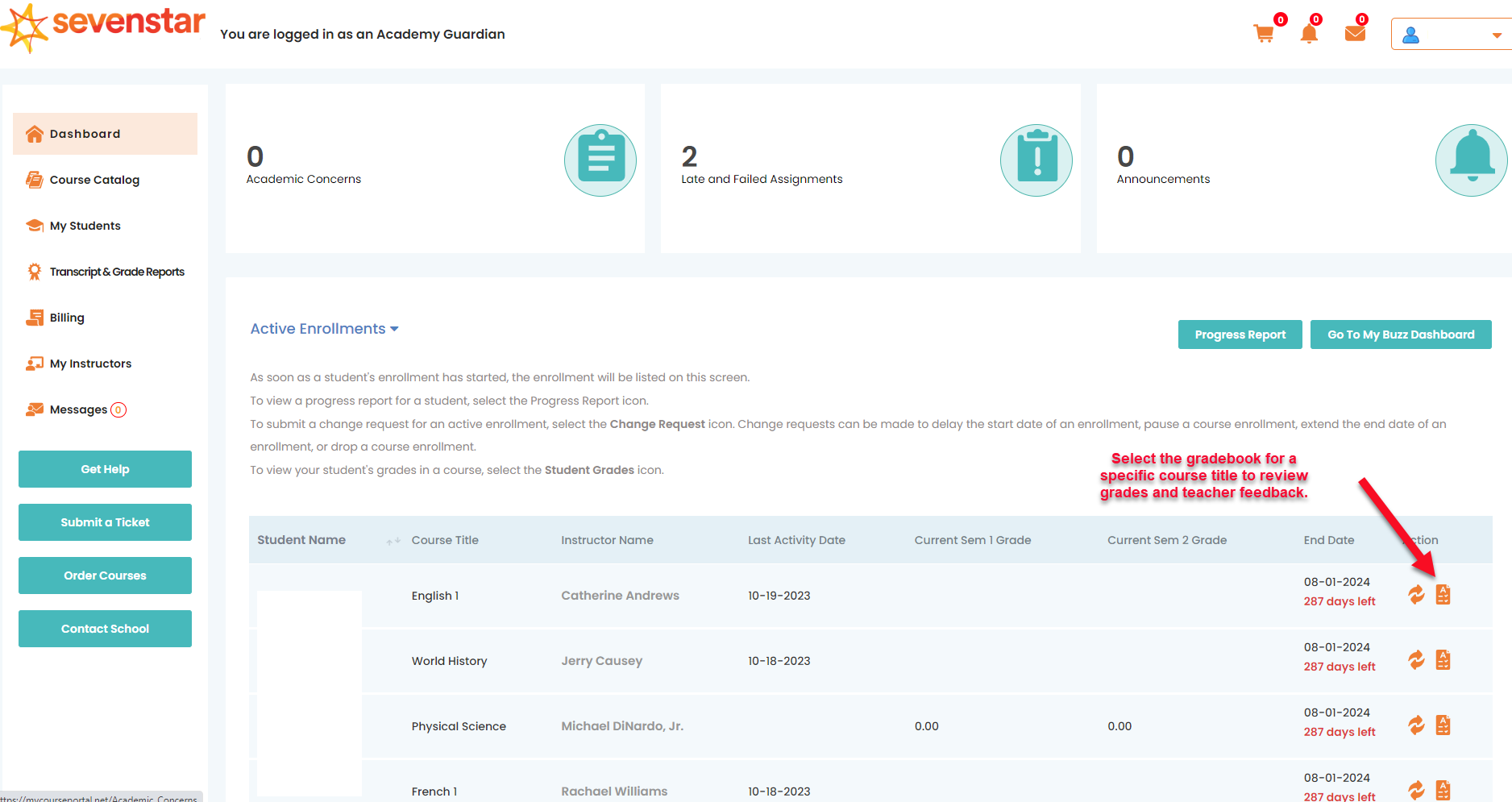Open the notifications bell in header
Image resolution: width=1512 pixels, height=802 pixels.
(x=1309, y=33)
